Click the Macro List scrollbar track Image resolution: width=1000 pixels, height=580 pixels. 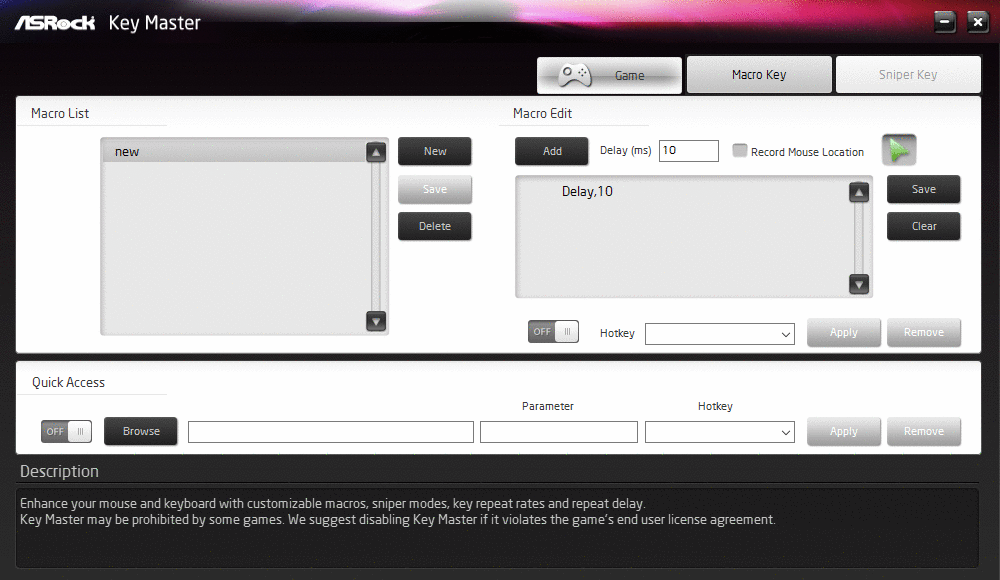point(376,237)
